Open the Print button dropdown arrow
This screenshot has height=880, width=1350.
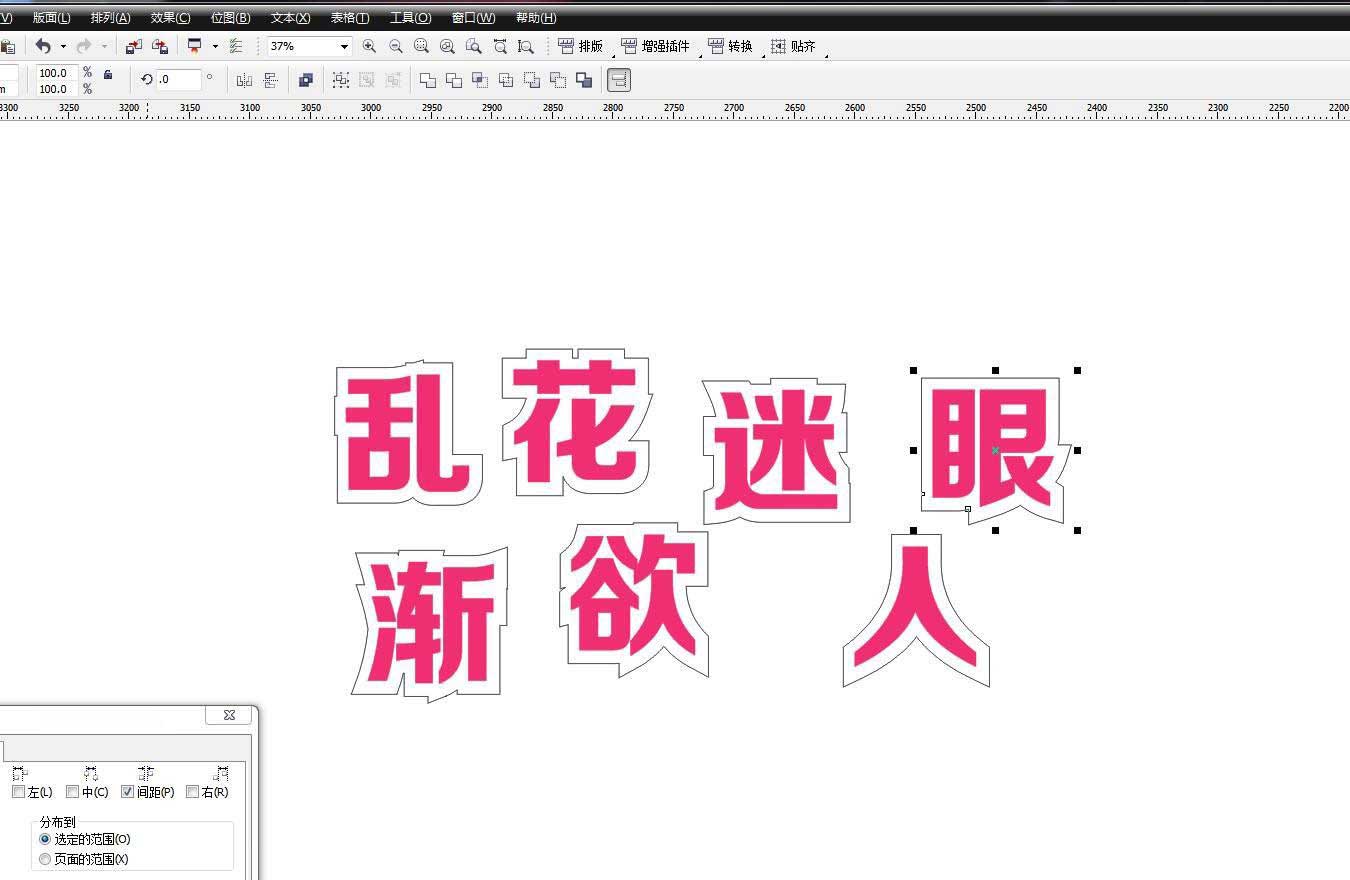(x=214, y=46)
